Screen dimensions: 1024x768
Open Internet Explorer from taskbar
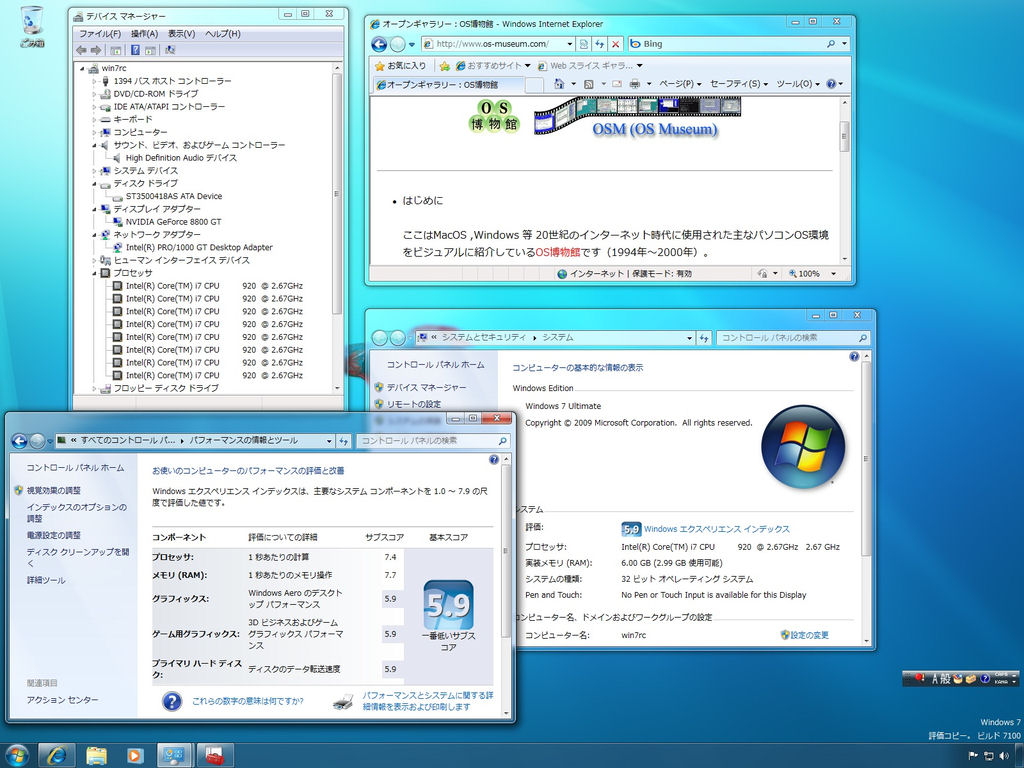point(57,756)
